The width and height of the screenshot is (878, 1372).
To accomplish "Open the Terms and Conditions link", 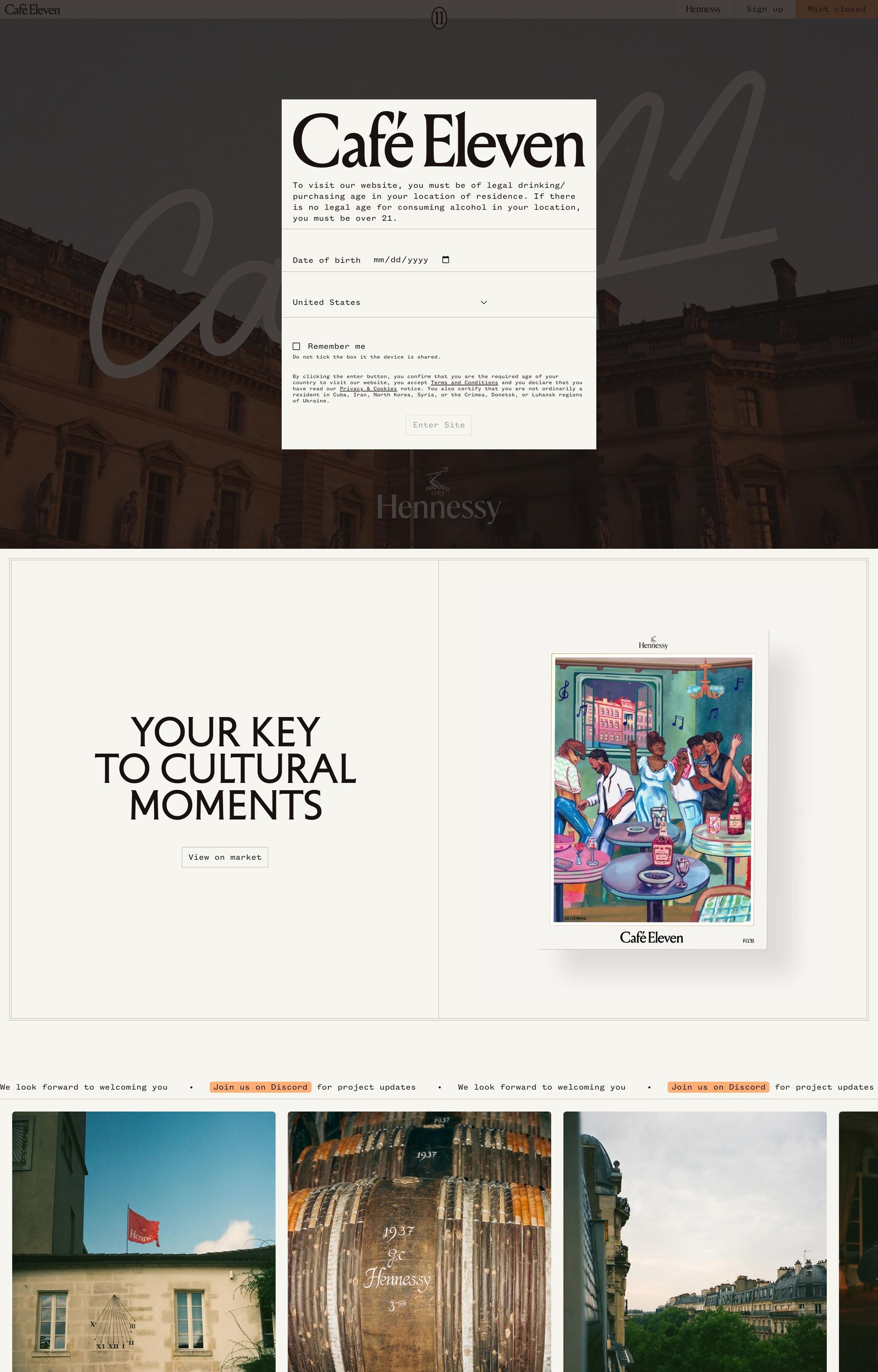I will click(464, 383).
